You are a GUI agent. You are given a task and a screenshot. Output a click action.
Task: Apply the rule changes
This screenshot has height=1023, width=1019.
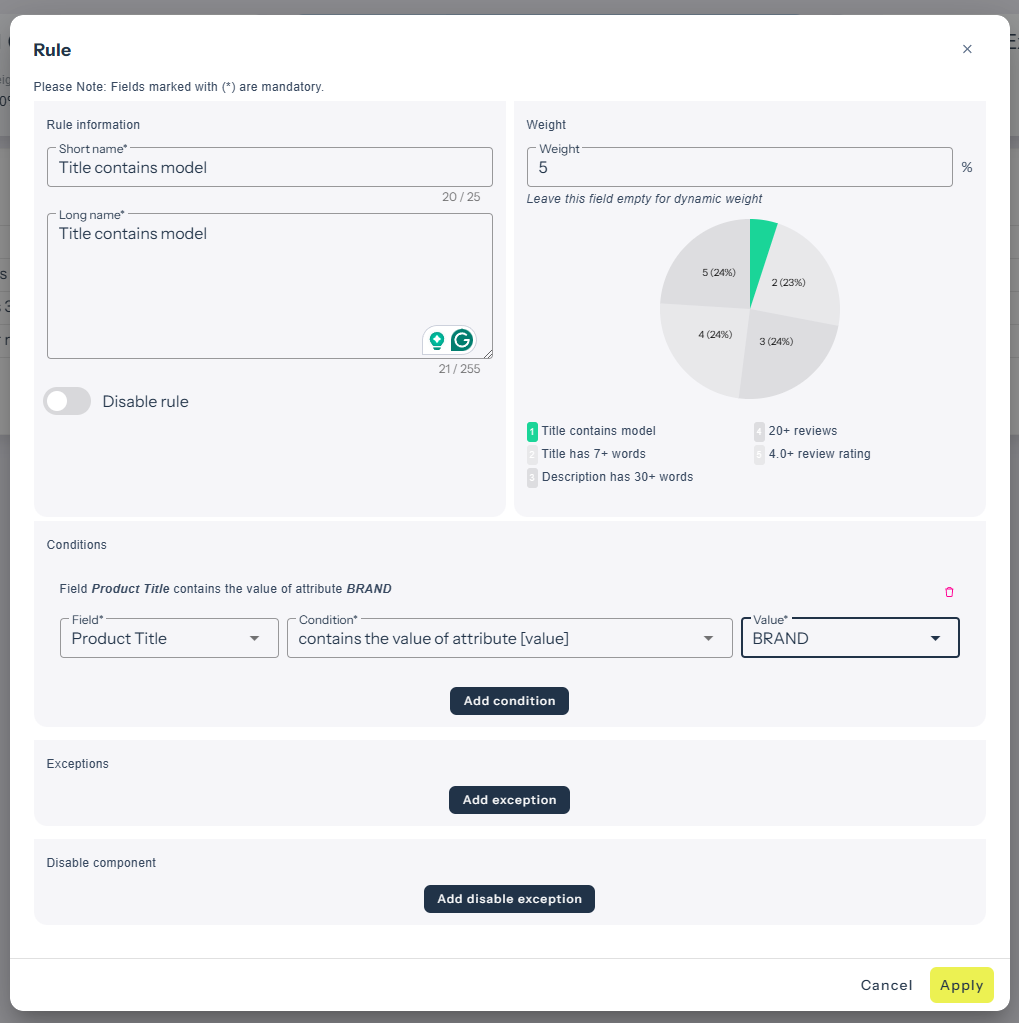click(961, 985)
